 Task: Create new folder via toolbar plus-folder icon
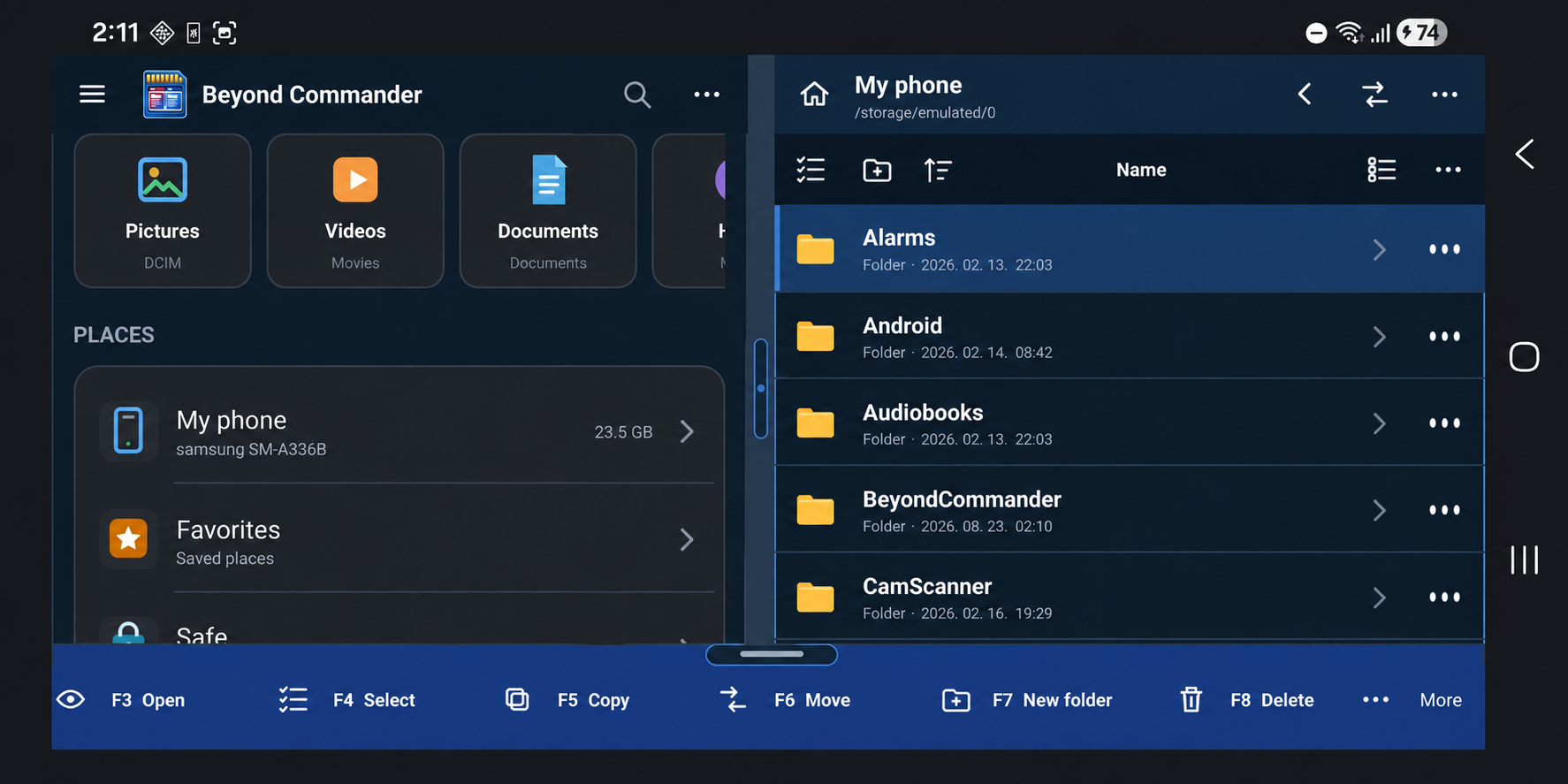(877, 170)
